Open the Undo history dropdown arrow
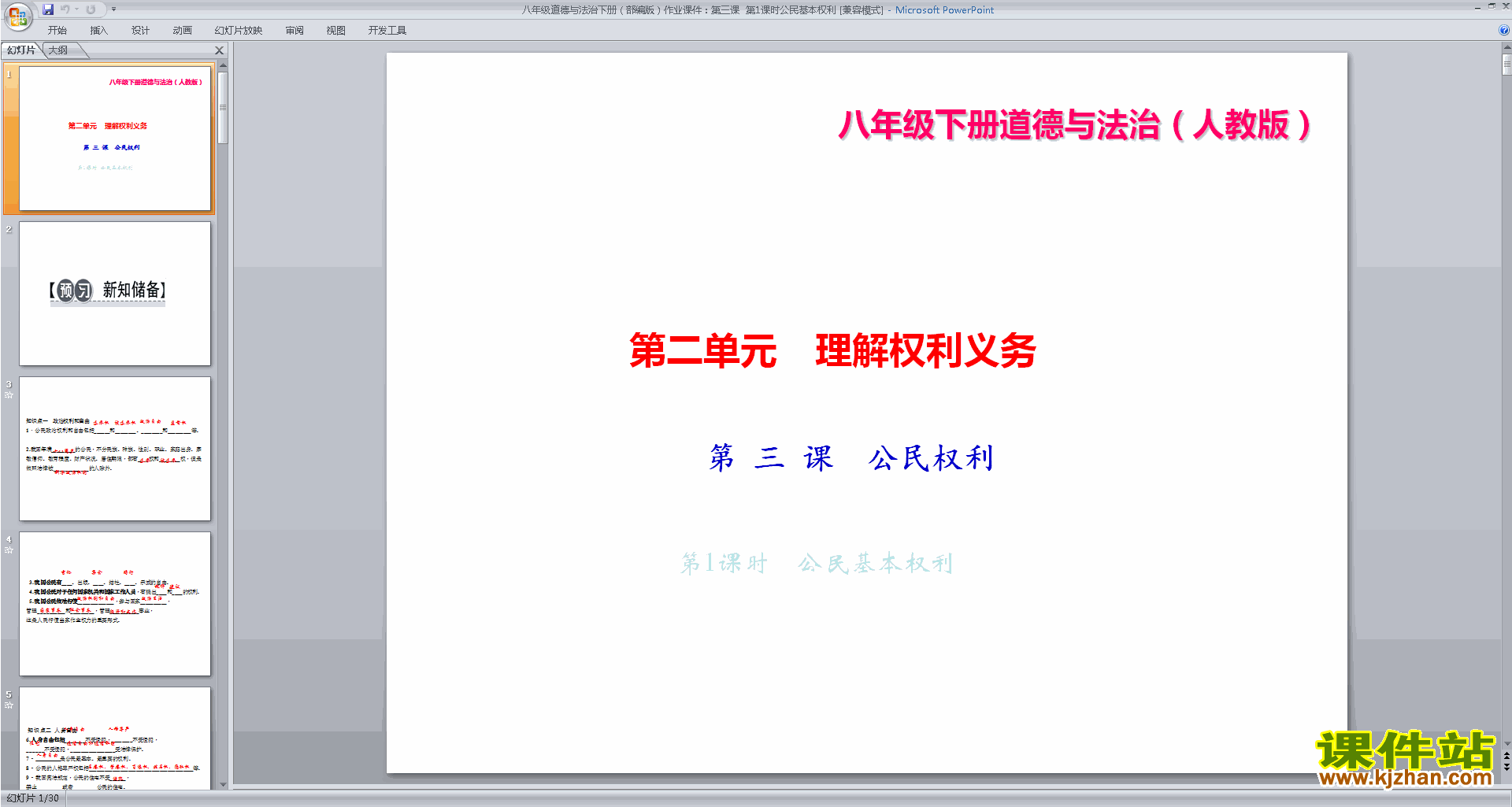The width and height of the screenshot is (1512, 807). 76,9
